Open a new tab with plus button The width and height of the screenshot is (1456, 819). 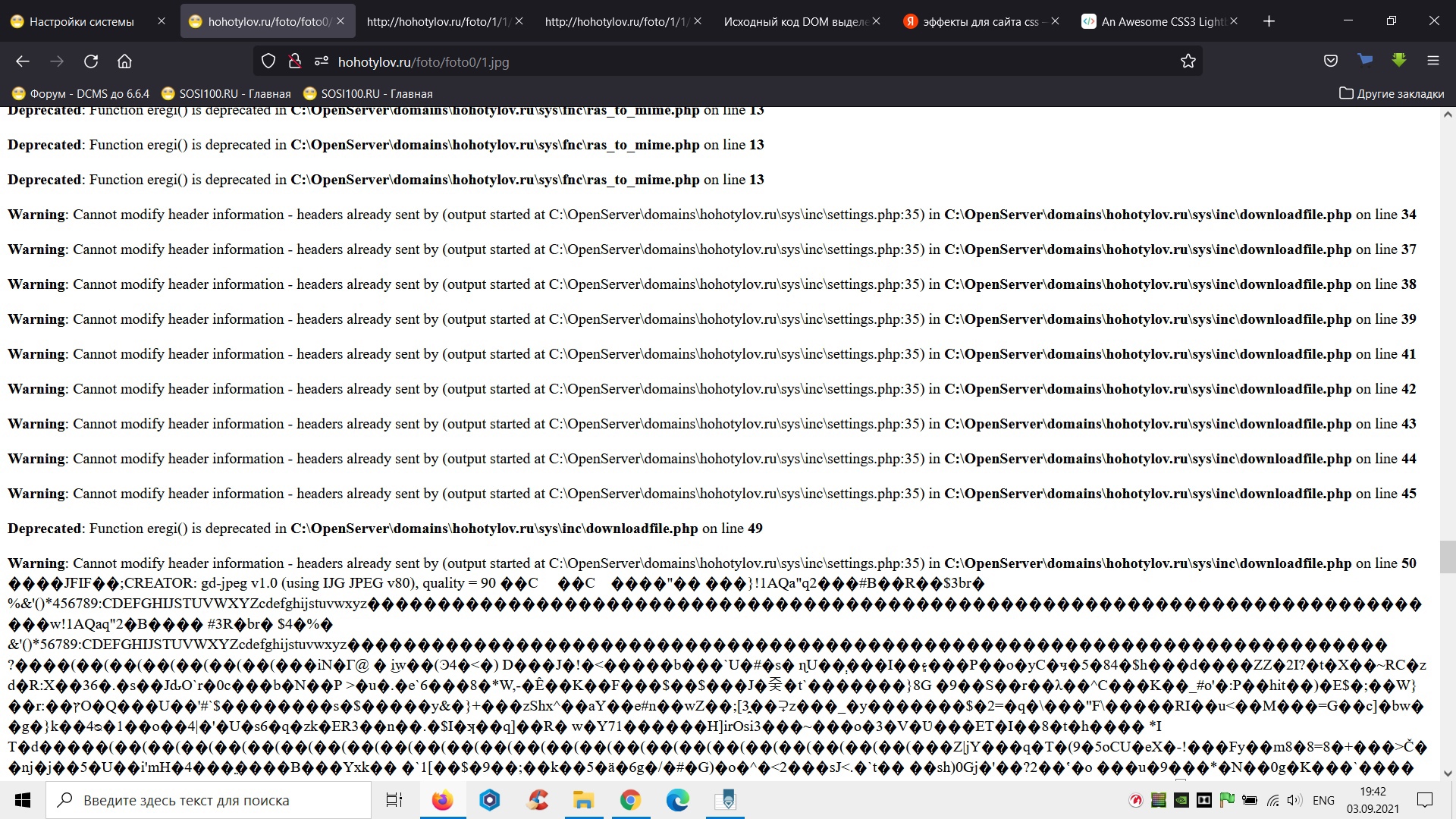(1269, 21)
